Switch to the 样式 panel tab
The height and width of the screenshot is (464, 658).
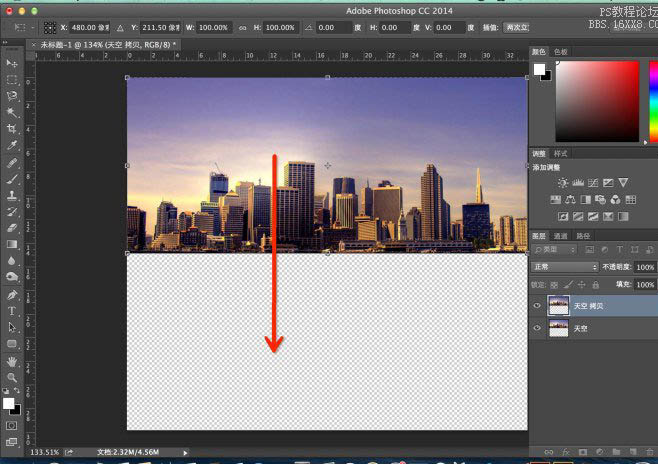(x=560, y=154)
